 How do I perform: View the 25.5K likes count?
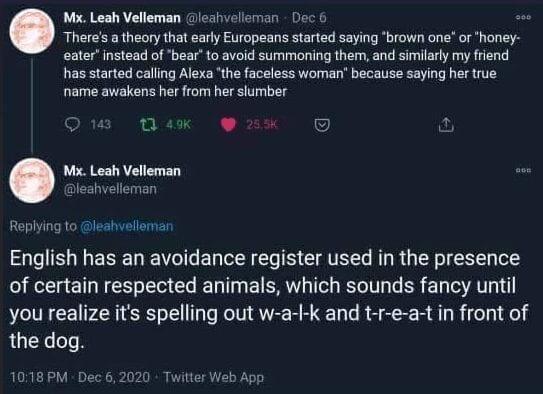point(262,124)
